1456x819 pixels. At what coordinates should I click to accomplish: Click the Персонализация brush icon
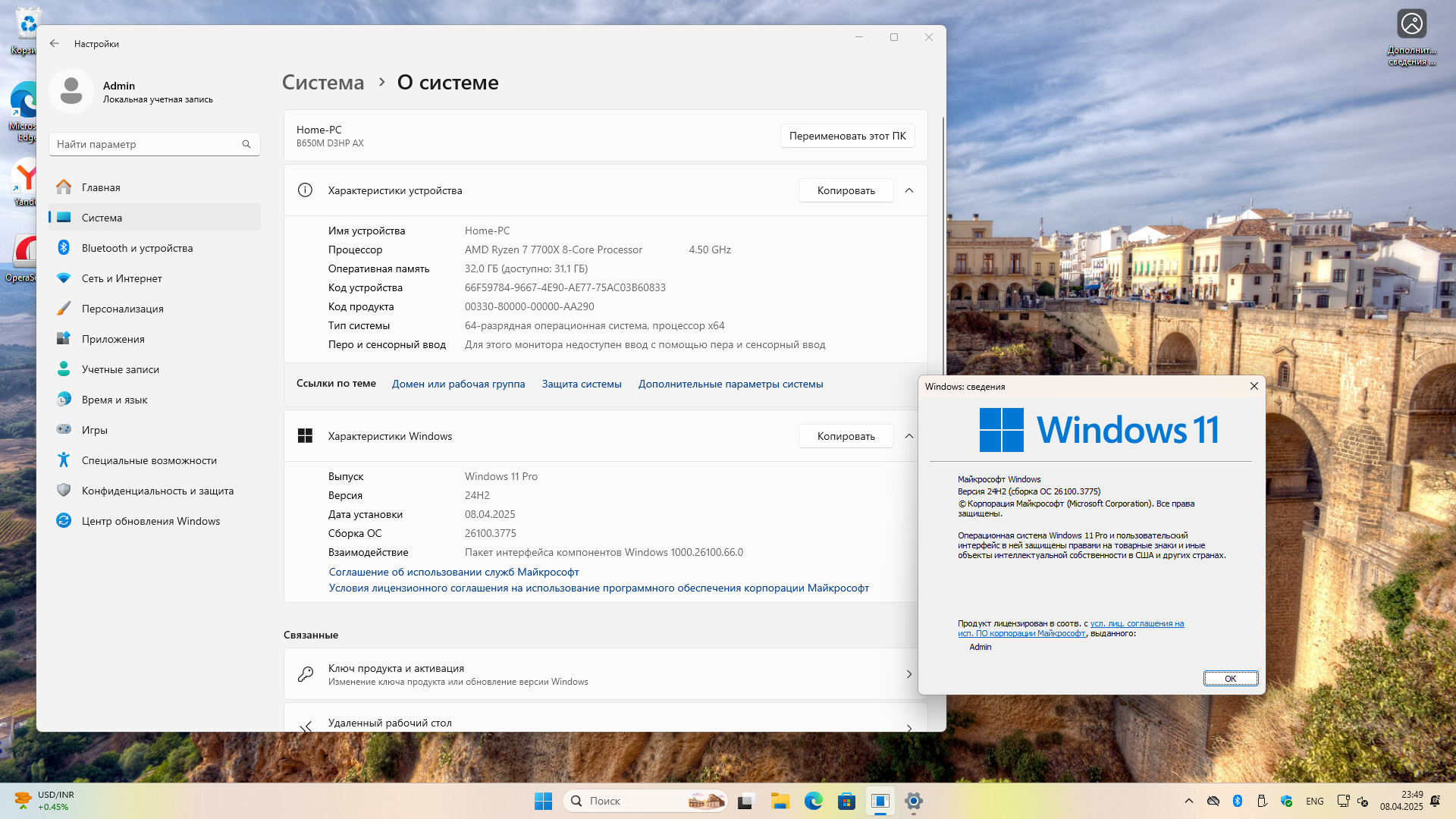click(64, 309)
